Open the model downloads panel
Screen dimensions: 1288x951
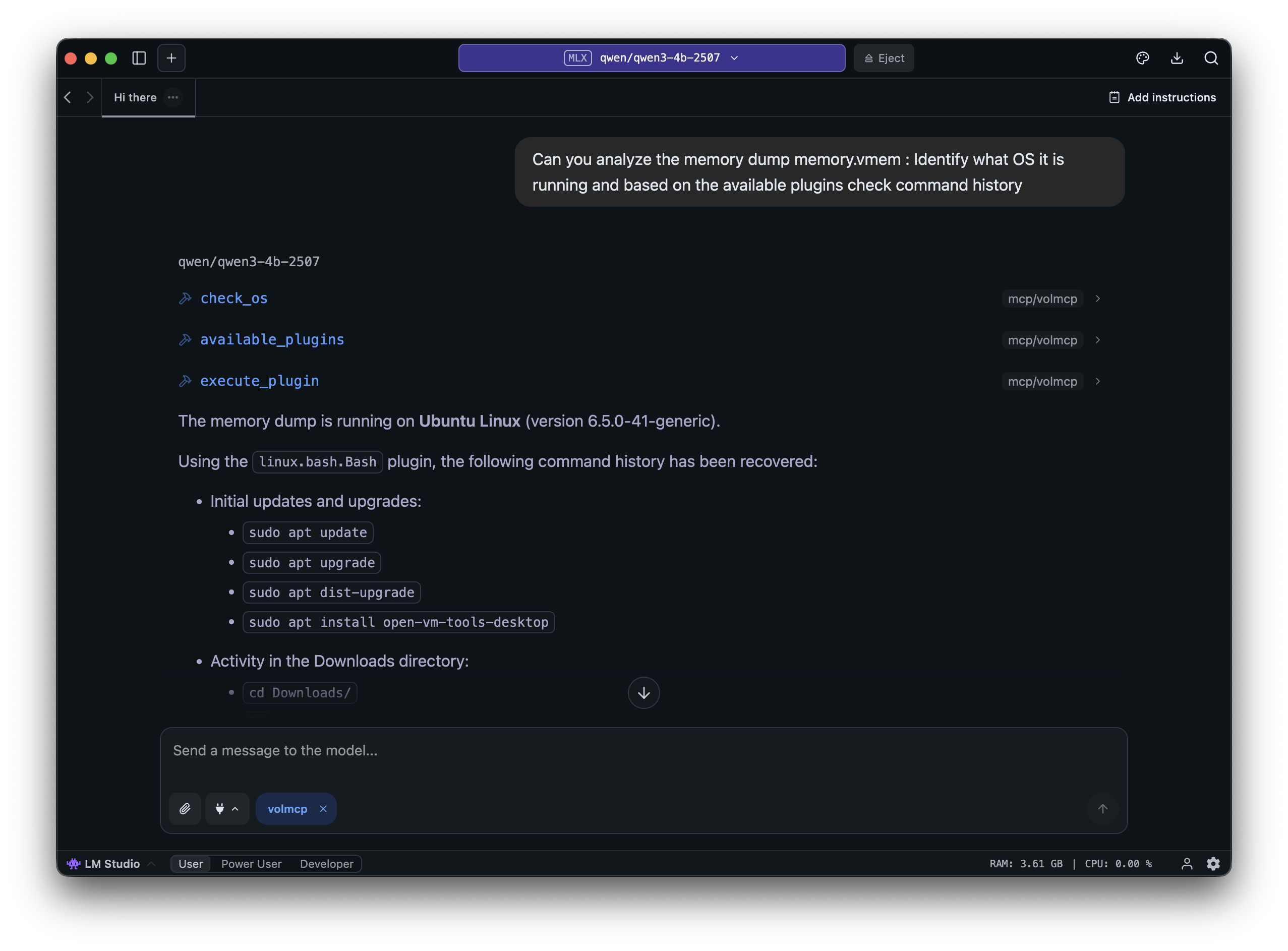[1177, 57]
